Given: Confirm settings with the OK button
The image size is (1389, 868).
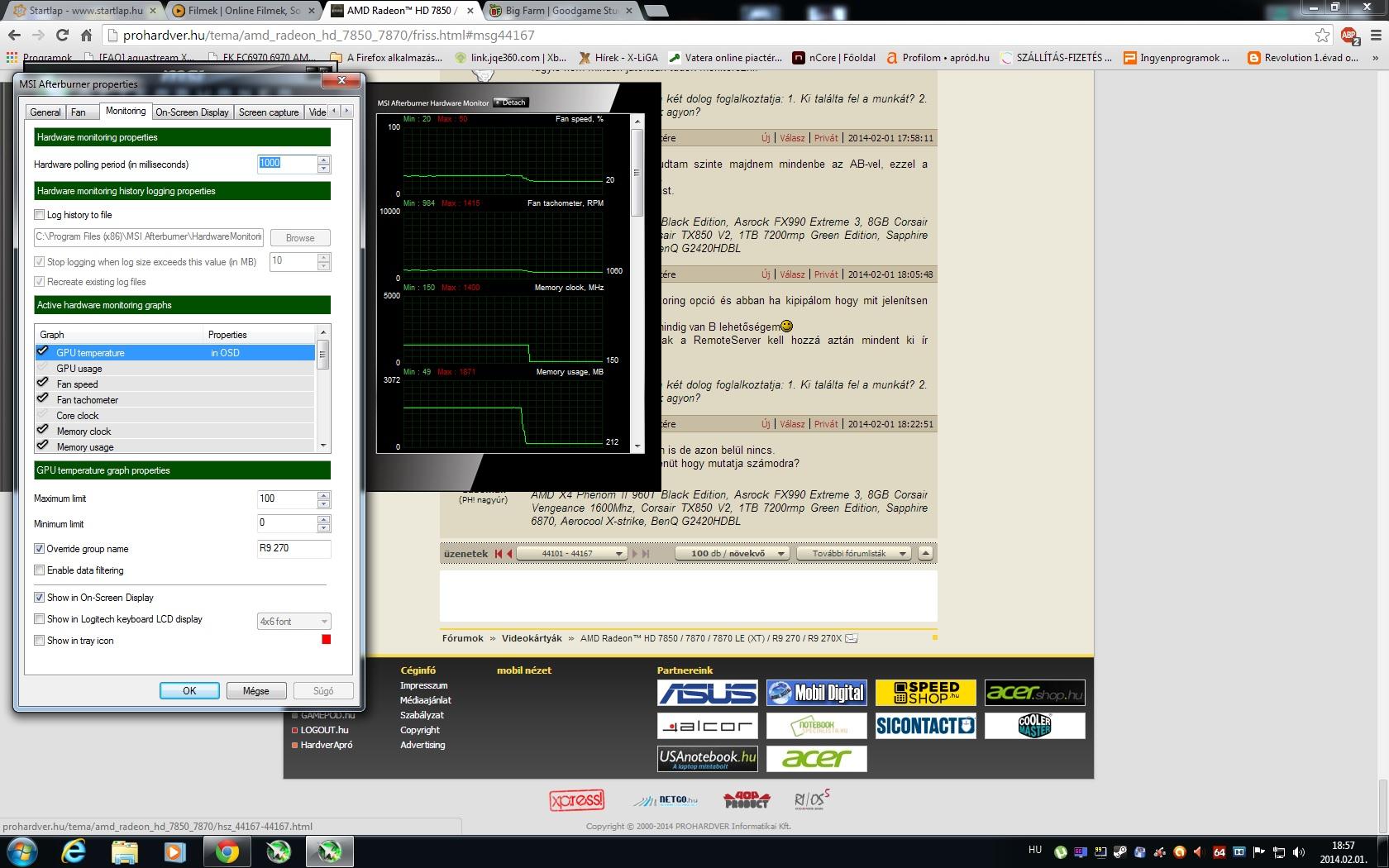Looking at the screenshot, I should tap(189, 691).
